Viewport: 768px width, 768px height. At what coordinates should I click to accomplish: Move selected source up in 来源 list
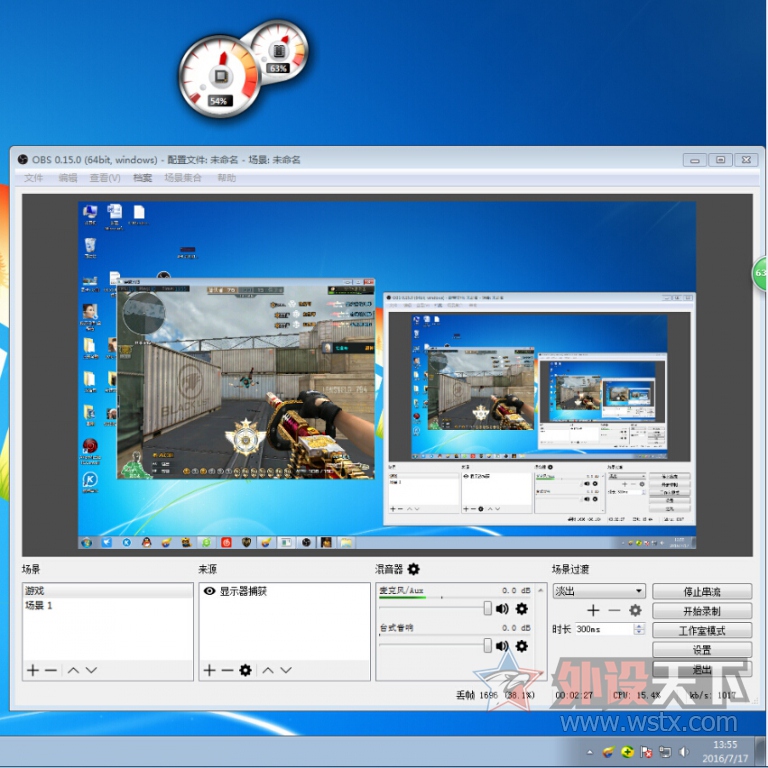(x=268, y=670)
